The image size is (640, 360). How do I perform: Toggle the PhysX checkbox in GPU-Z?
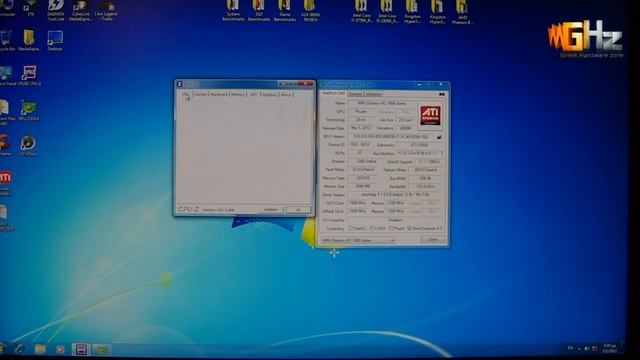click(x=391, y=229)
